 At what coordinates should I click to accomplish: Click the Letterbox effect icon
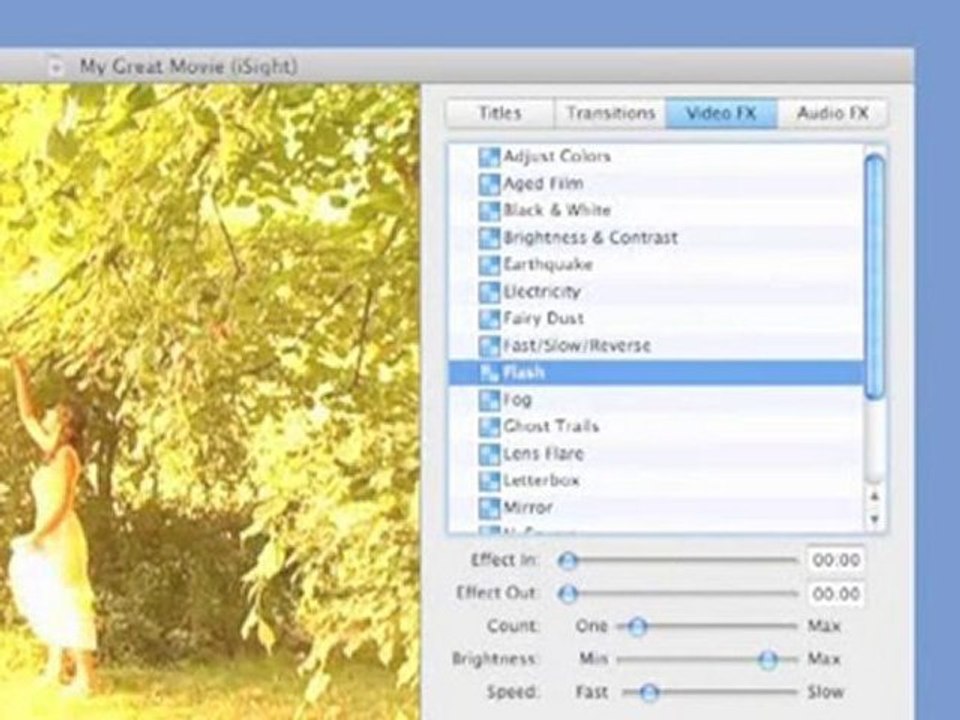pos(489,481)
